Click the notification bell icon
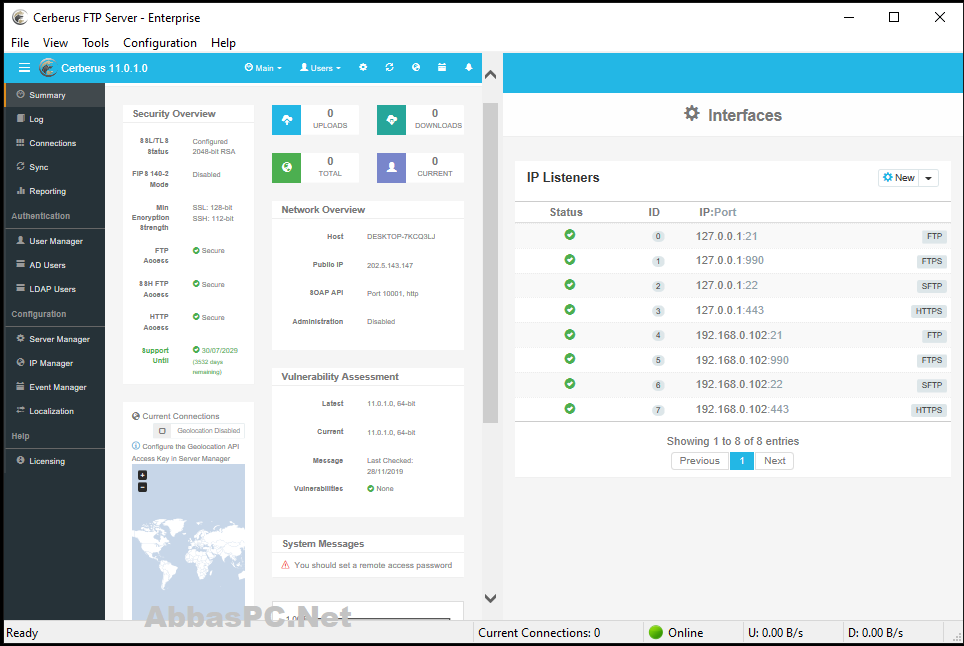The width and height of the screenshot is (964, 646). tap(468, 68)
